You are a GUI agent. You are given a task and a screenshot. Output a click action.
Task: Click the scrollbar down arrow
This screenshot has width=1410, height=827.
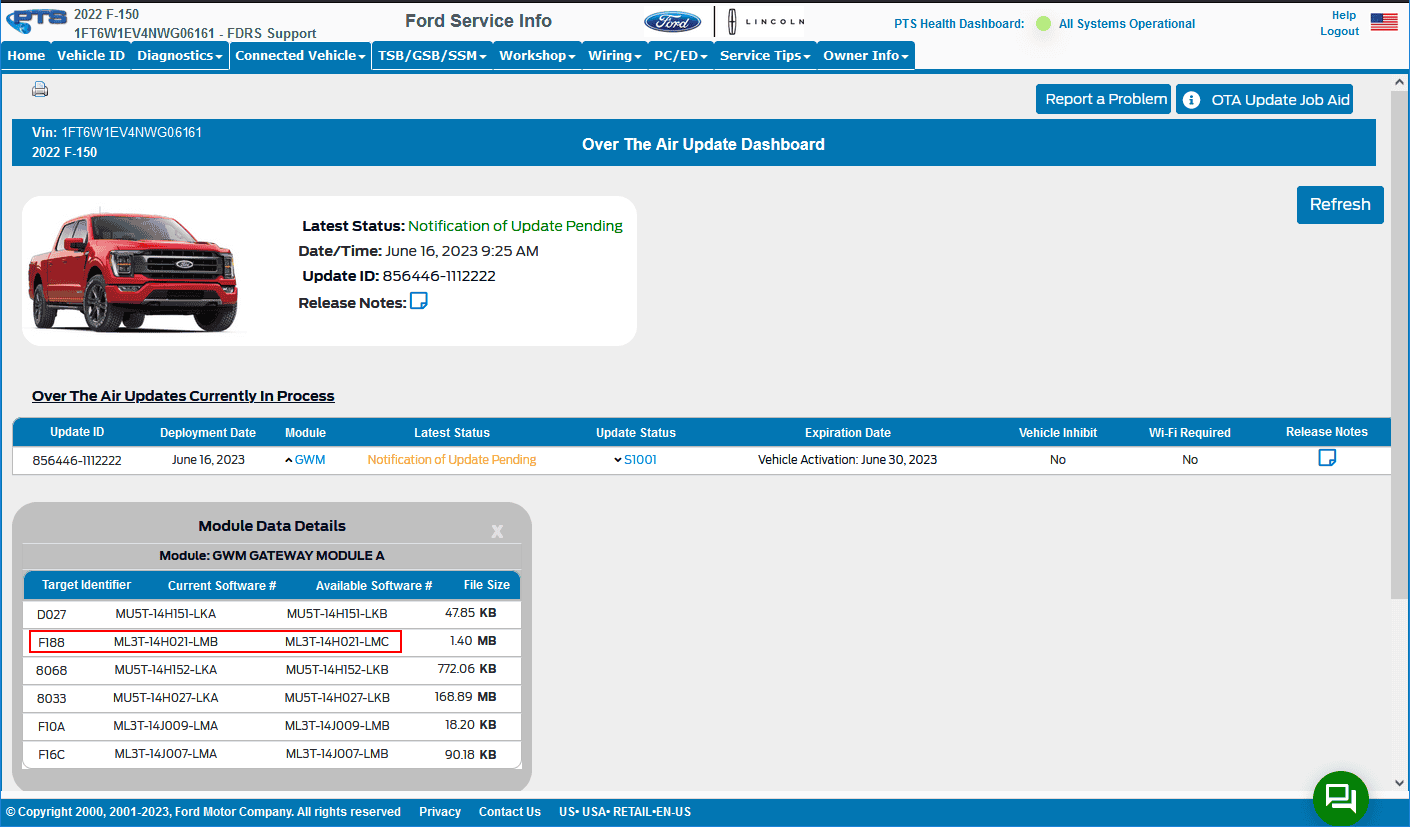(1400, 783)
